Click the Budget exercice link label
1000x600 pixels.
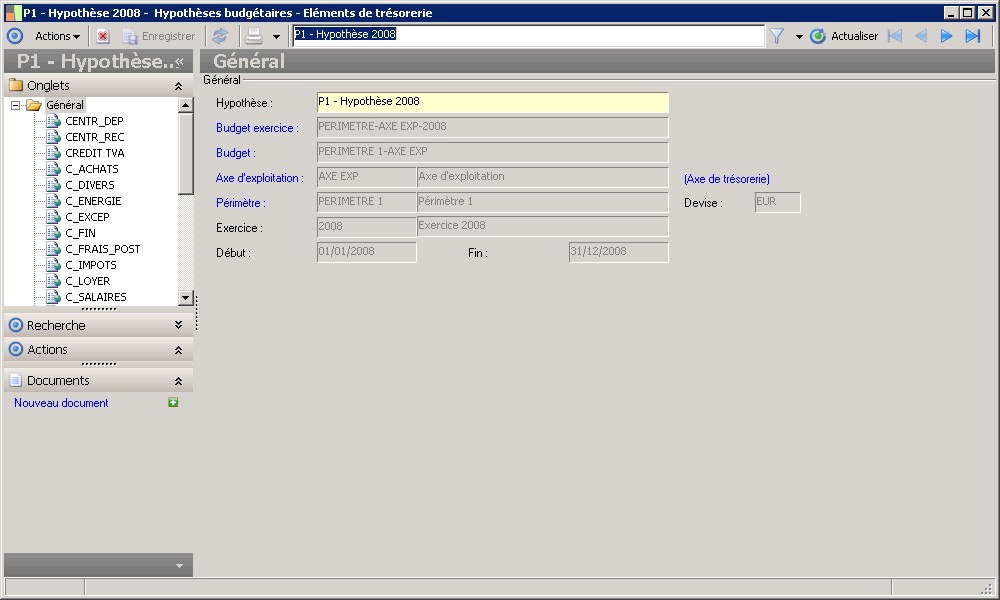pos(257,128)
